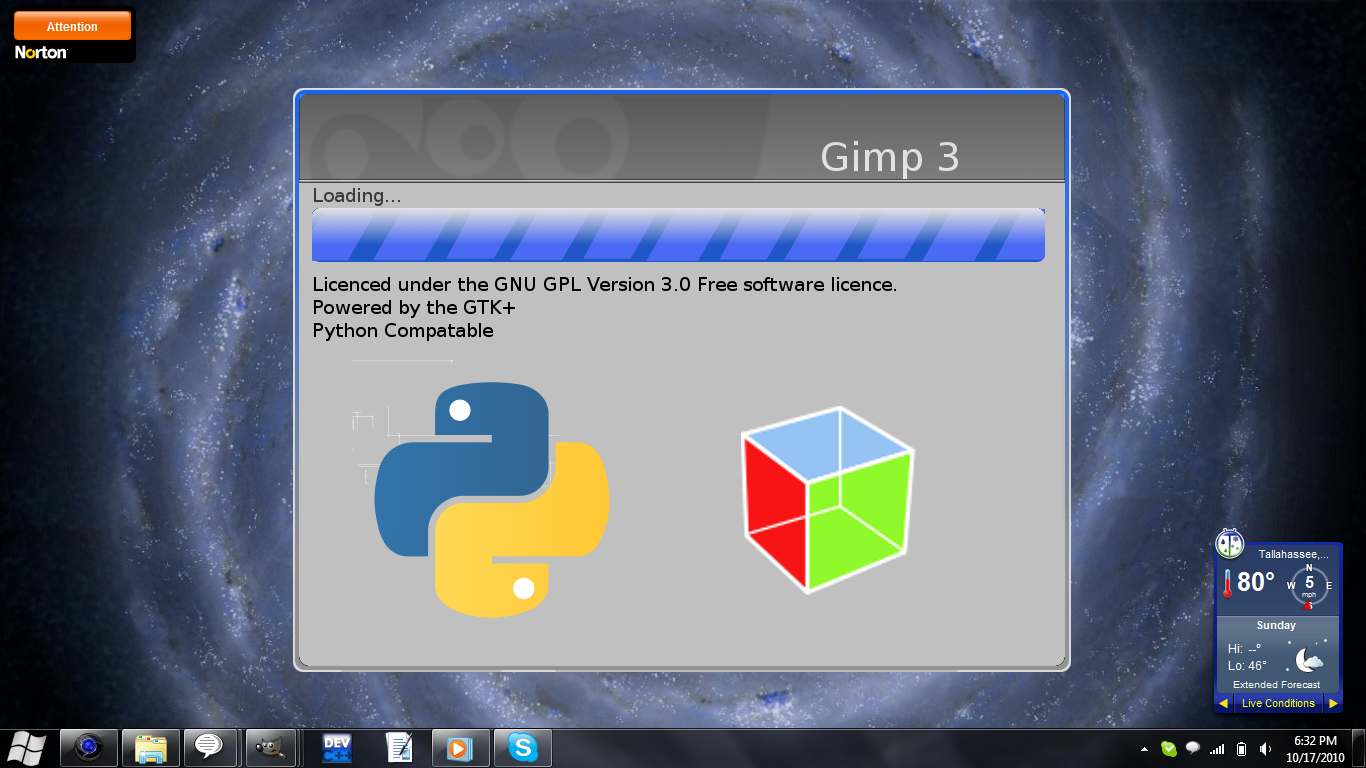
Task: Open the chat bubble application on the taskbar
Action: [x=210, y=747]
